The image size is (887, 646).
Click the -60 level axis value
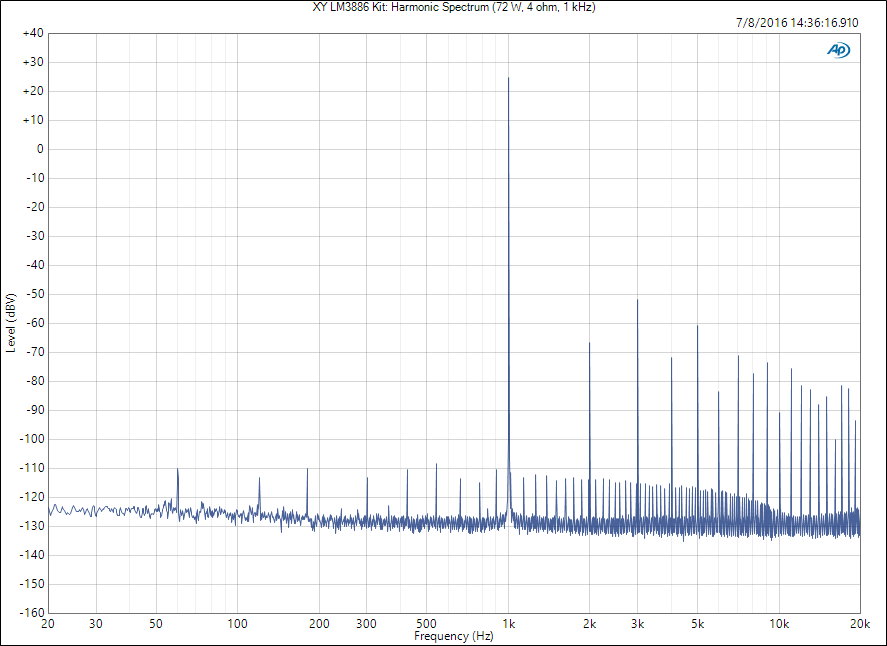[35, 323]
